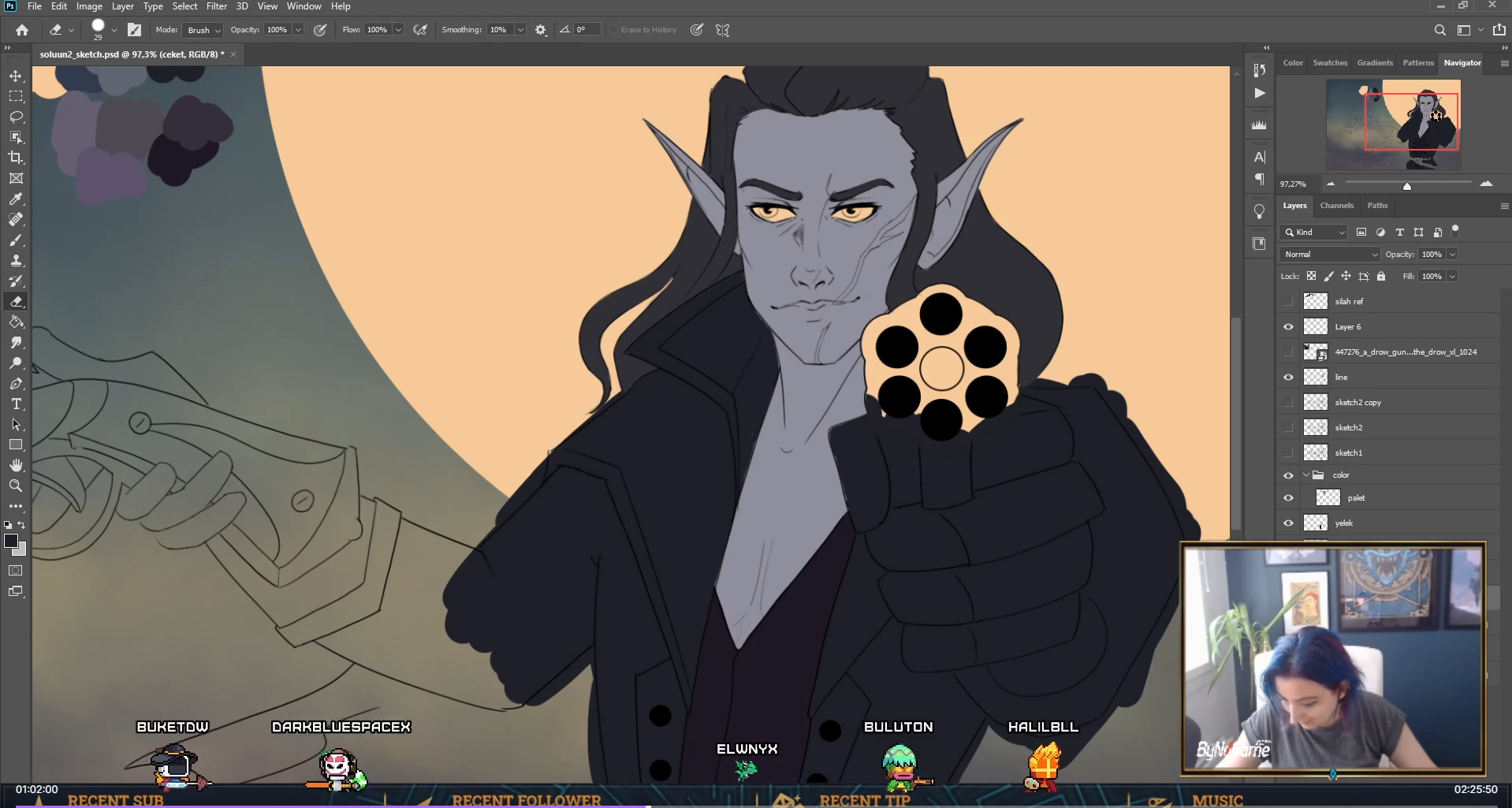Select the Hand tool

pos(16,465)
